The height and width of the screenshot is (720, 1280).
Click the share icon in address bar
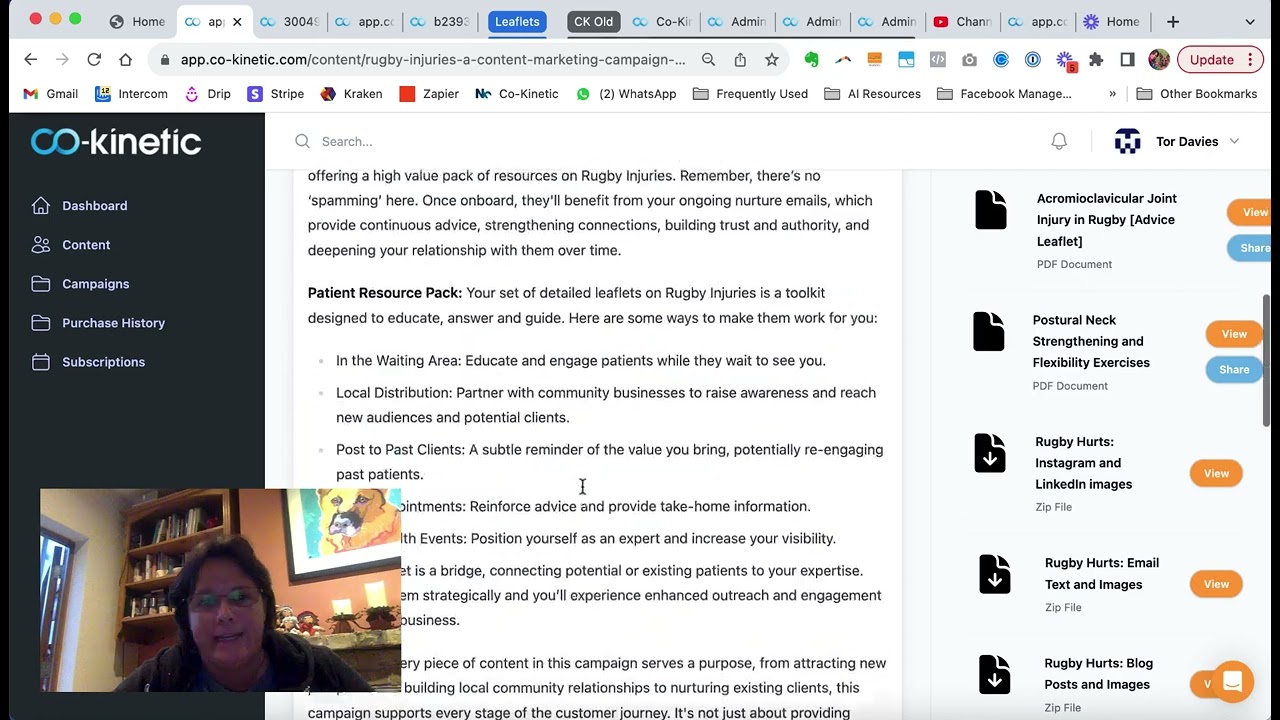740,60
